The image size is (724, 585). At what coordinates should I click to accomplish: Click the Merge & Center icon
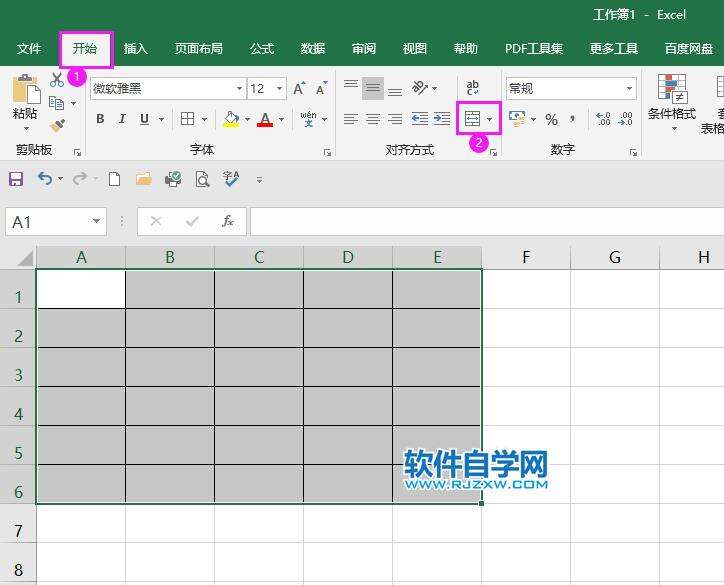[x=472, y=119]
